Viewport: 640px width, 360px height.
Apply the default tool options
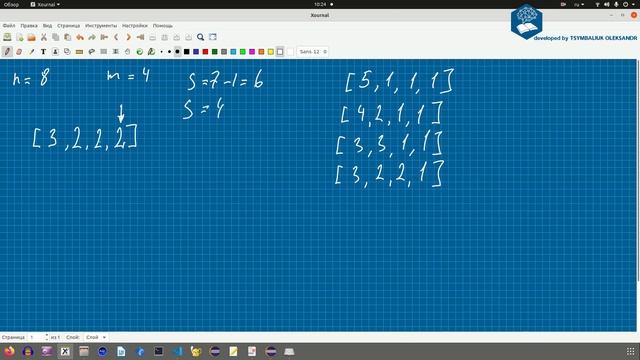140,52
